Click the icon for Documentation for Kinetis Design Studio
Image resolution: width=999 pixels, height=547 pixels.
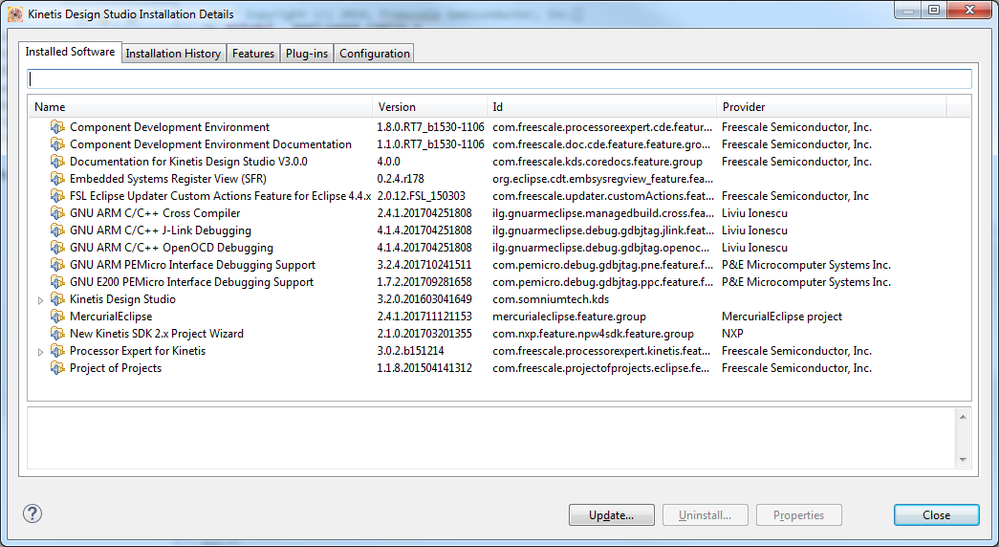tap(57, 162)
